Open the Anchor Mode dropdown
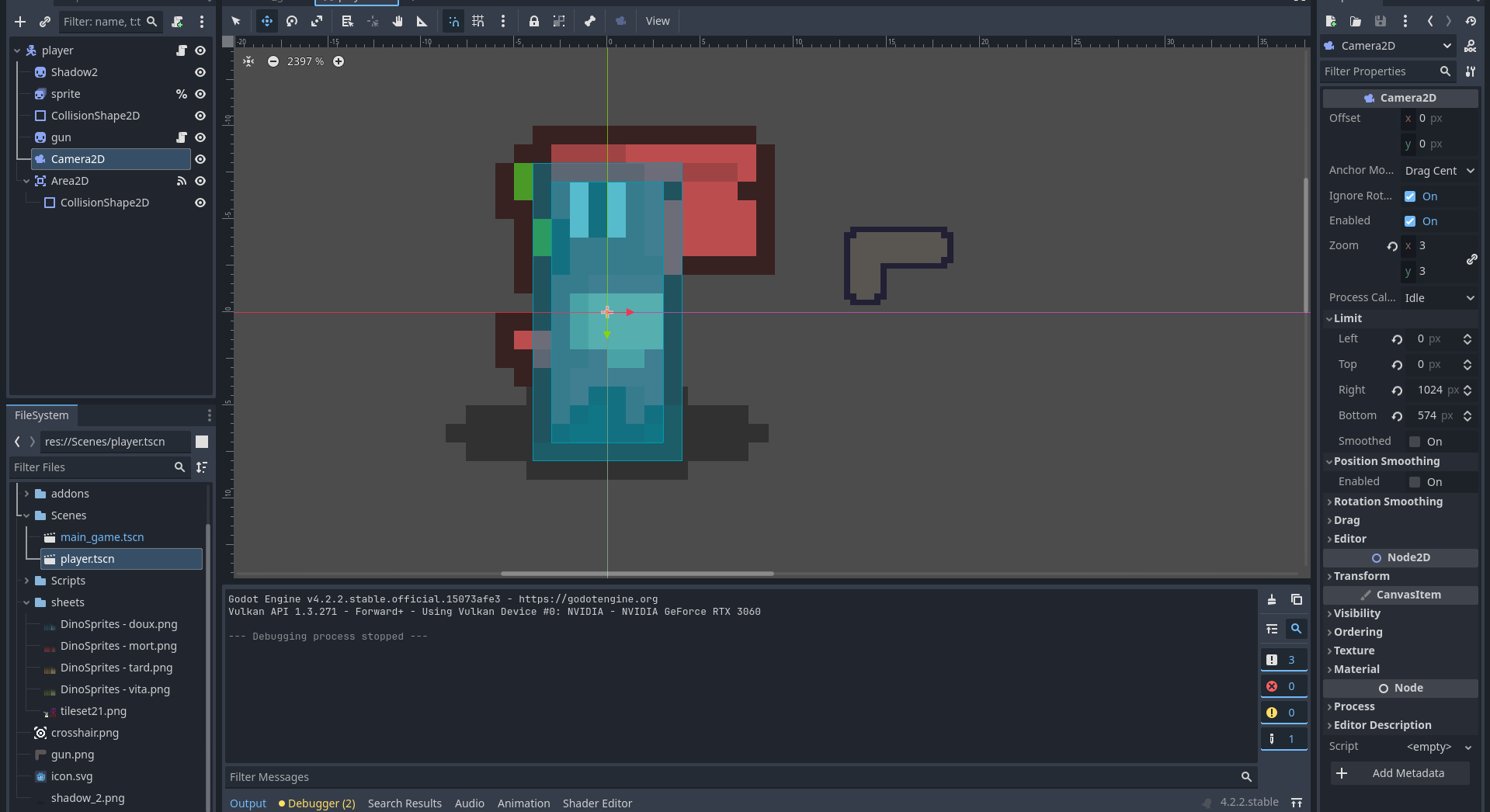This screenshot has height=812, width=1490. coord(1440,171)
